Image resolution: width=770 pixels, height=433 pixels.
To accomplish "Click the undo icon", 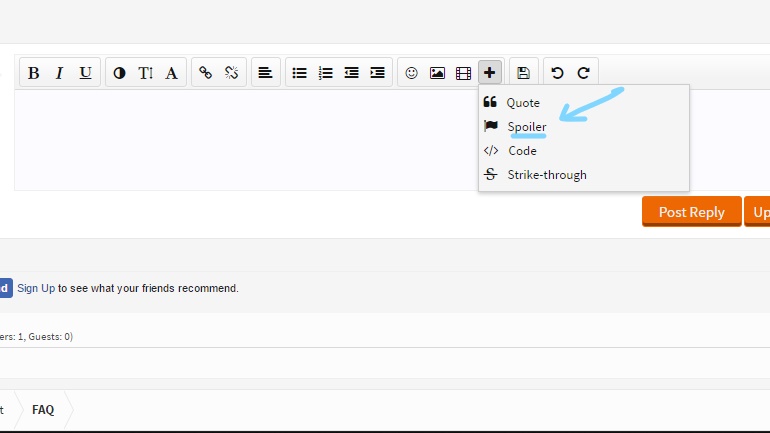I will click(x=557, y=73).
